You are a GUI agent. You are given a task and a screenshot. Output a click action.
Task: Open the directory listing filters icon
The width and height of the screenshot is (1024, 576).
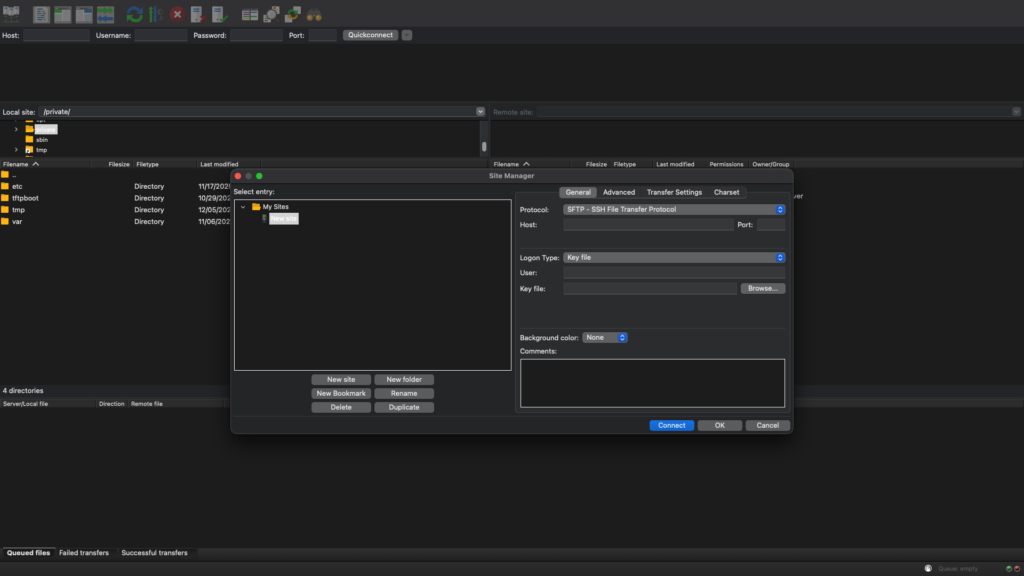tap(249, 14)
